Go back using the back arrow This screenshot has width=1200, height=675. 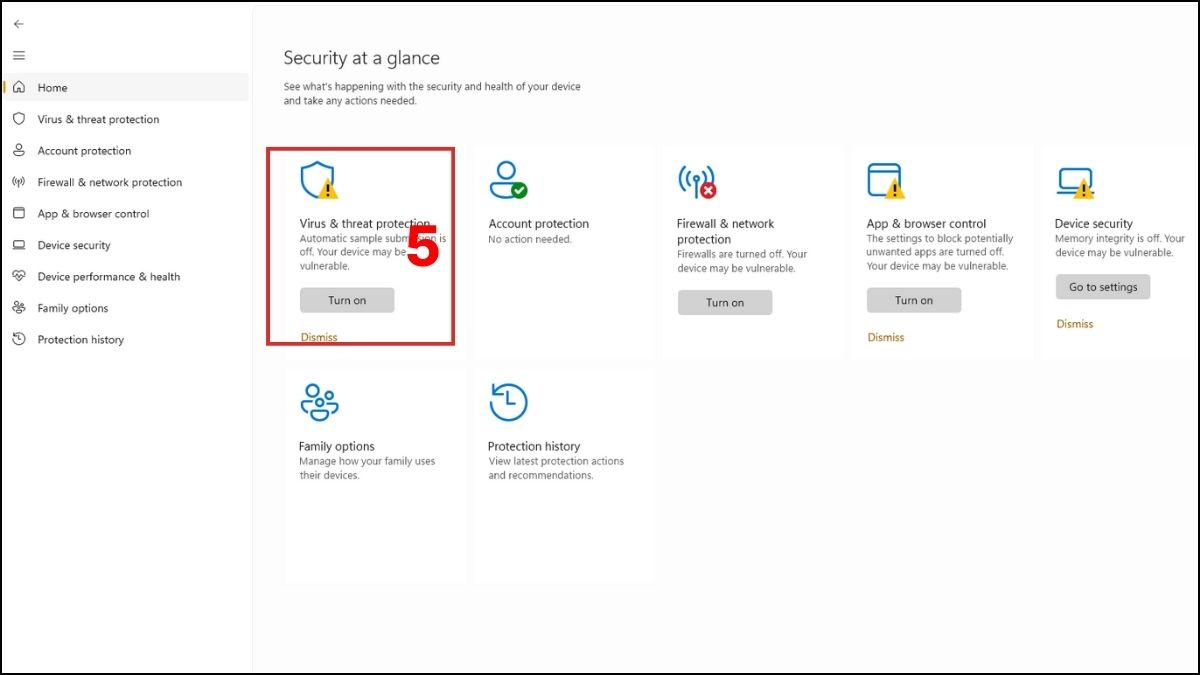coord(19,24)
